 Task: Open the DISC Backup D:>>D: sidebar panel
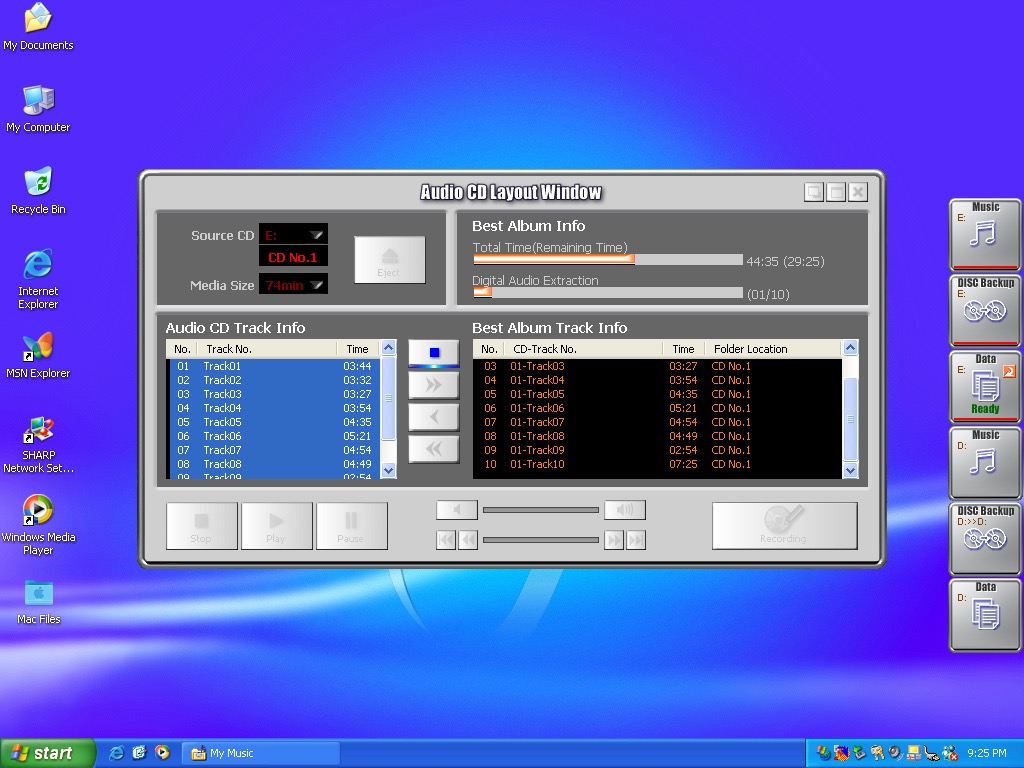tap(985, 538)
